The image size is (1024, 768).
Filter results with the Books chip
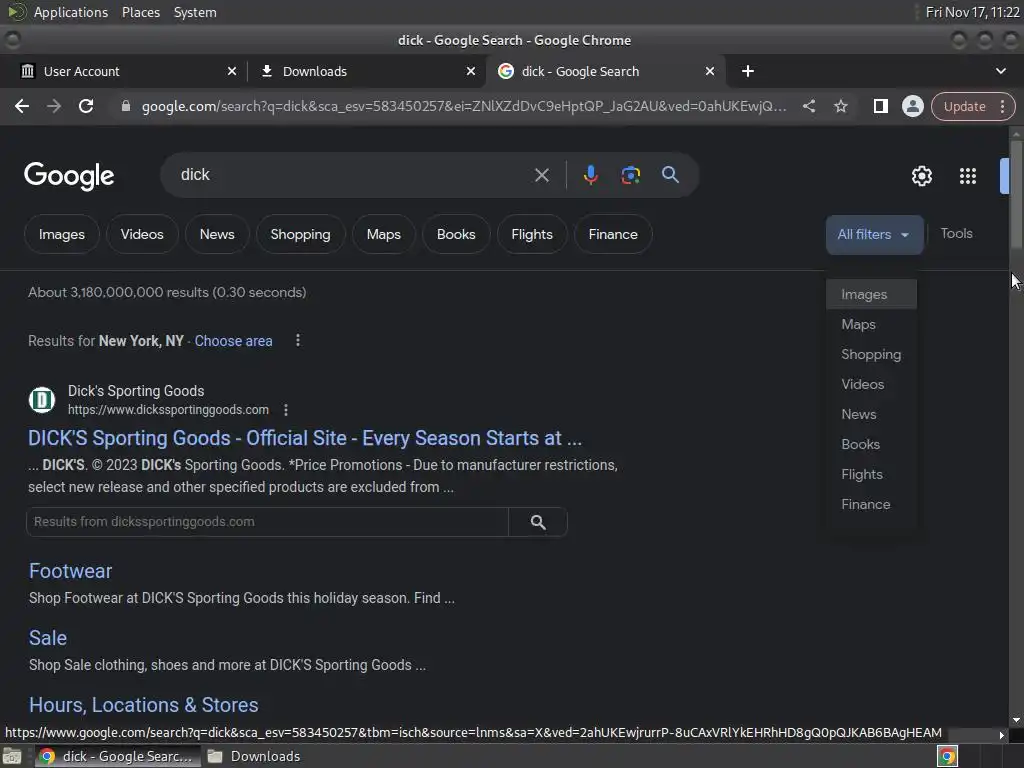click(456, 234)
